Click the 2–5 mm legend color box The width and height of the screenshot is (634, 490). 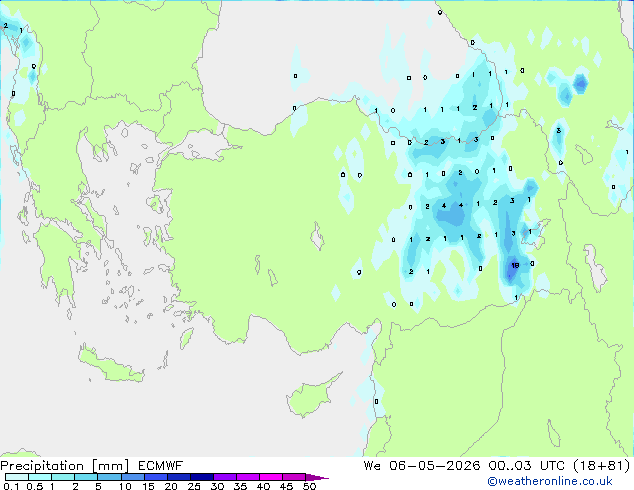(86, 477)
